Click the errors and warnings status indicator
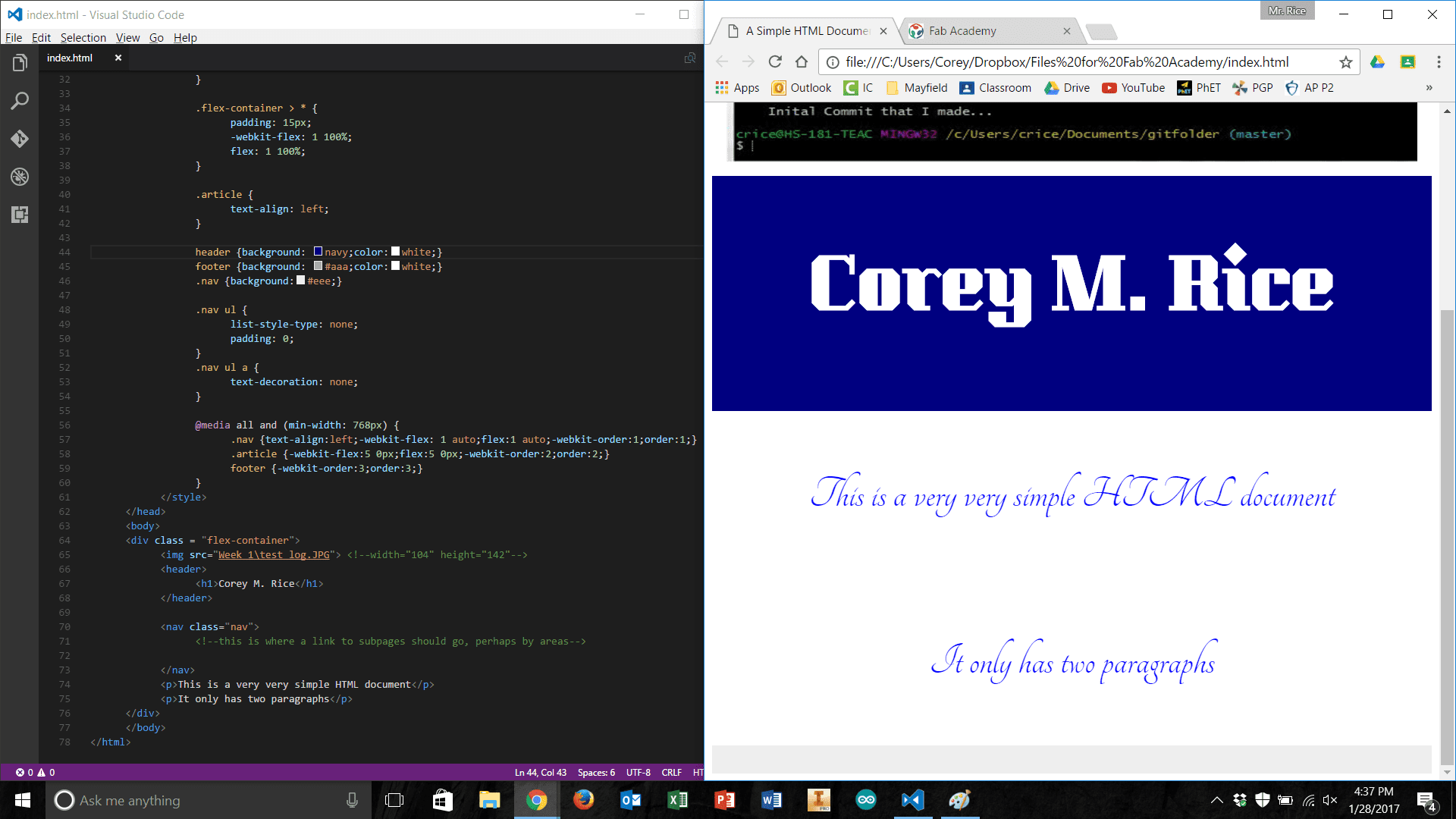This screenshot has height=819, width=1456. (35, 772)
